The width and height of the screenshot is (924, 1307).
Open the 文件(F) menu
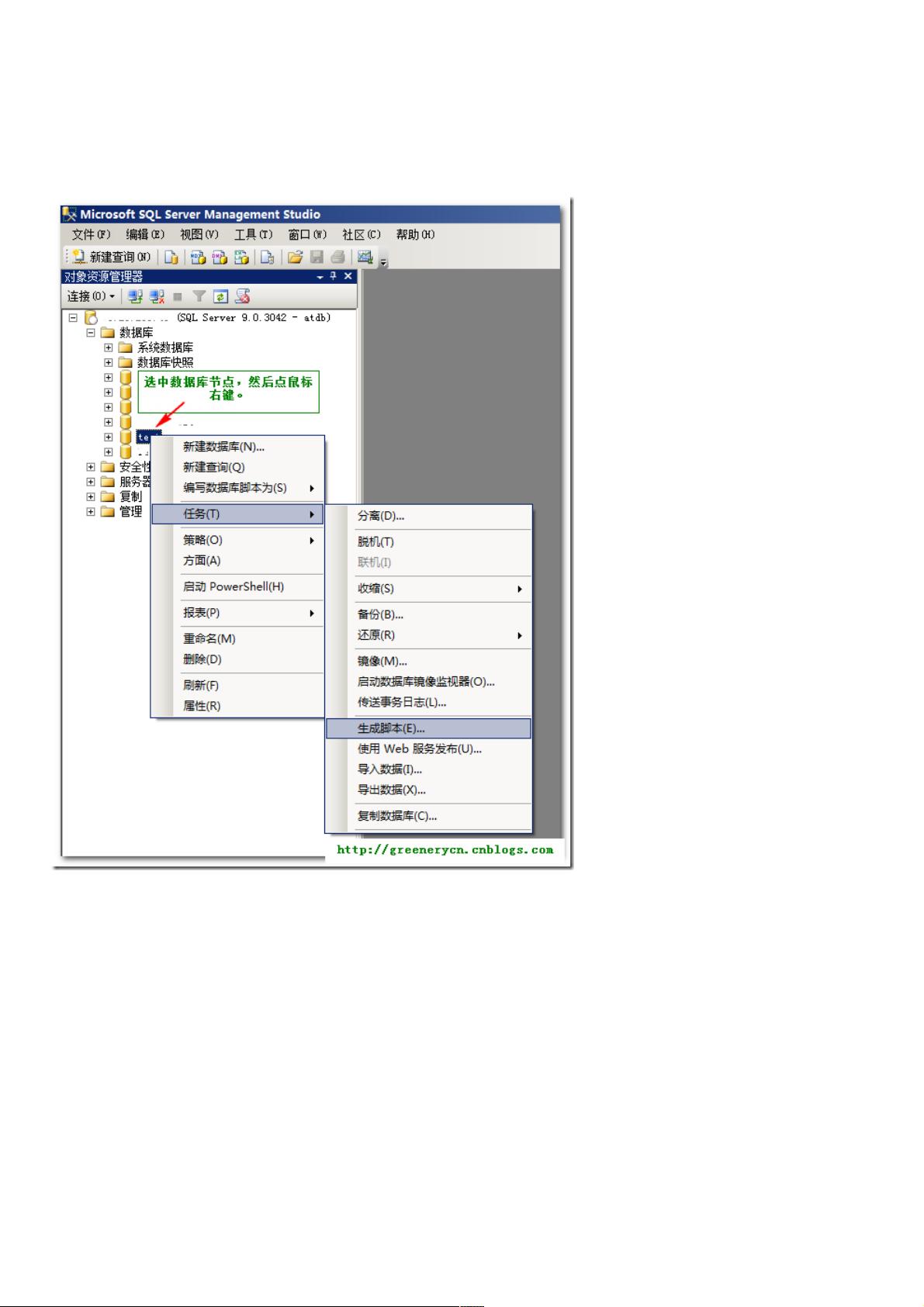pyautogui.click(x=91, y=234)
